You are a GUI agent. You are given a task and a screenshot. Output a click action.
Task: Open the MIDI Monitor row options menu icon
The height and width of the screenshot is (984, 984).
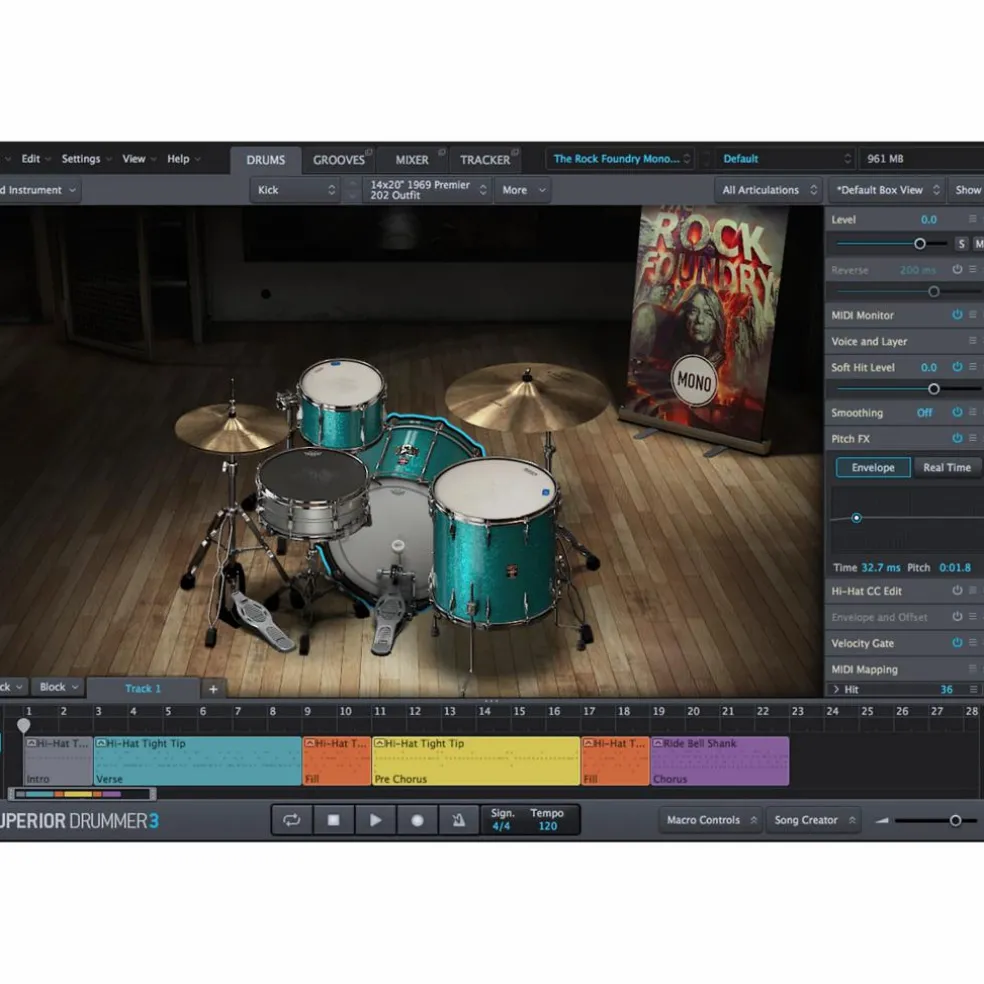[972, 314]
